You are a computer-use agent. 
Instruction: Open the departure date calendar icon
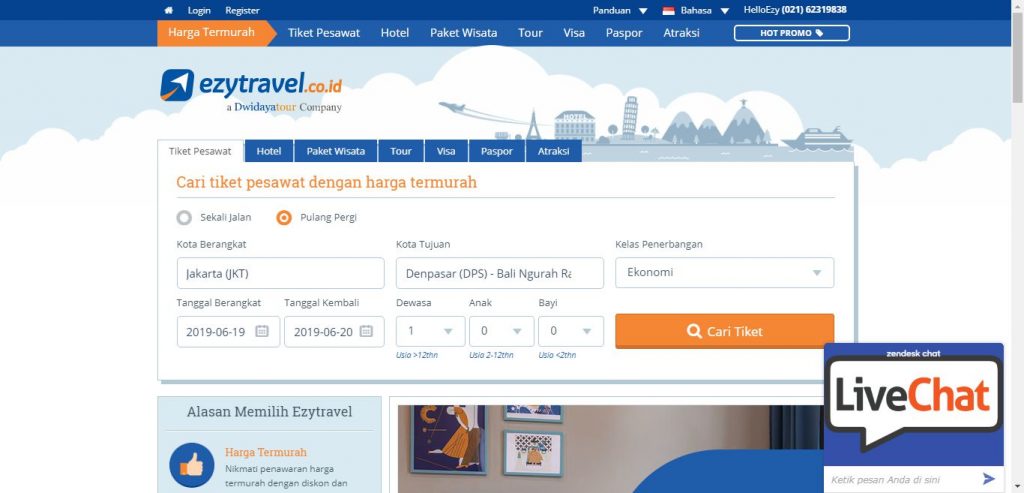pos(262,331)
